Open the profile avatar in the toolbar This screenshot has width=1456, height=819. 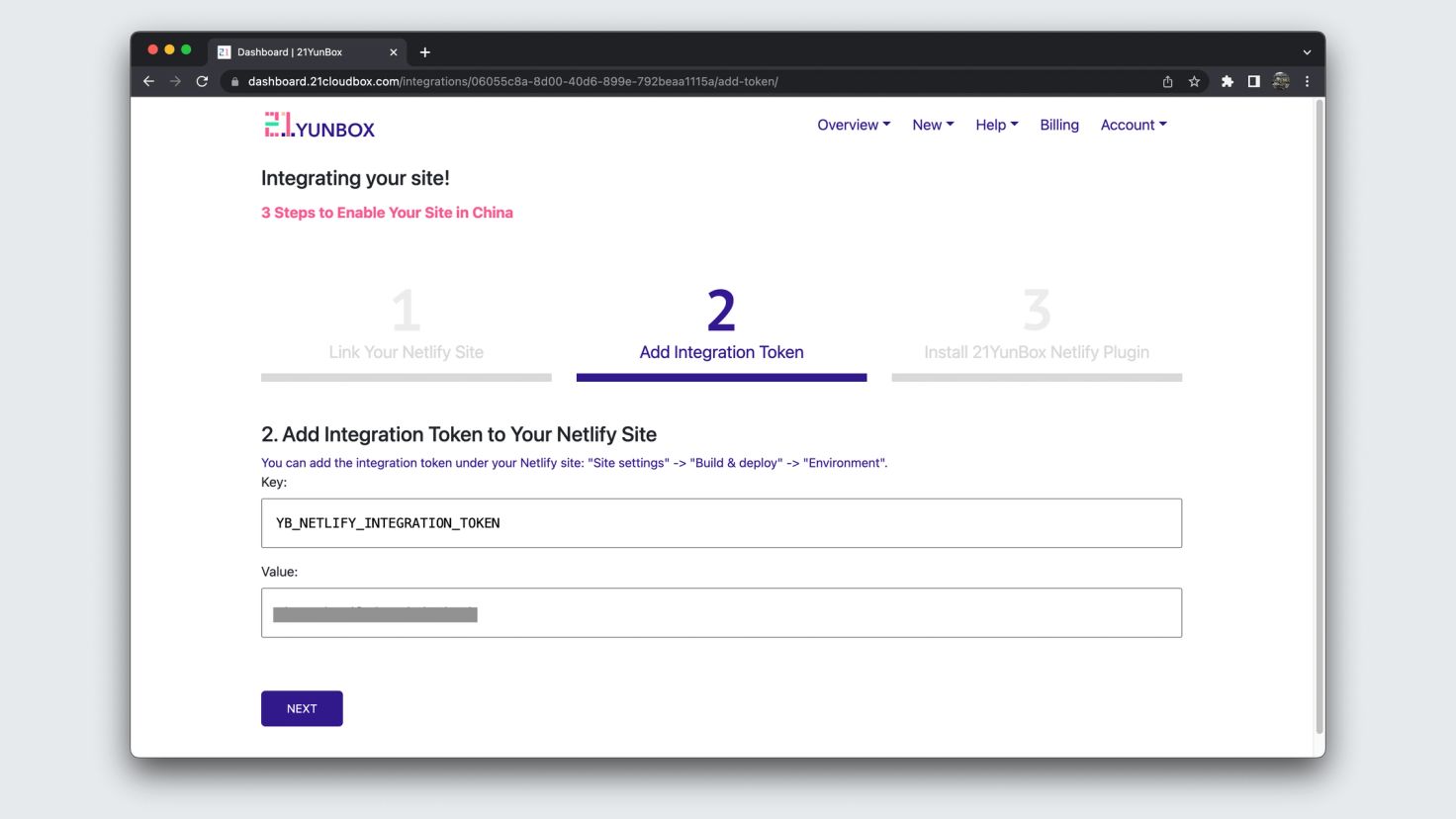(1281, 81)
